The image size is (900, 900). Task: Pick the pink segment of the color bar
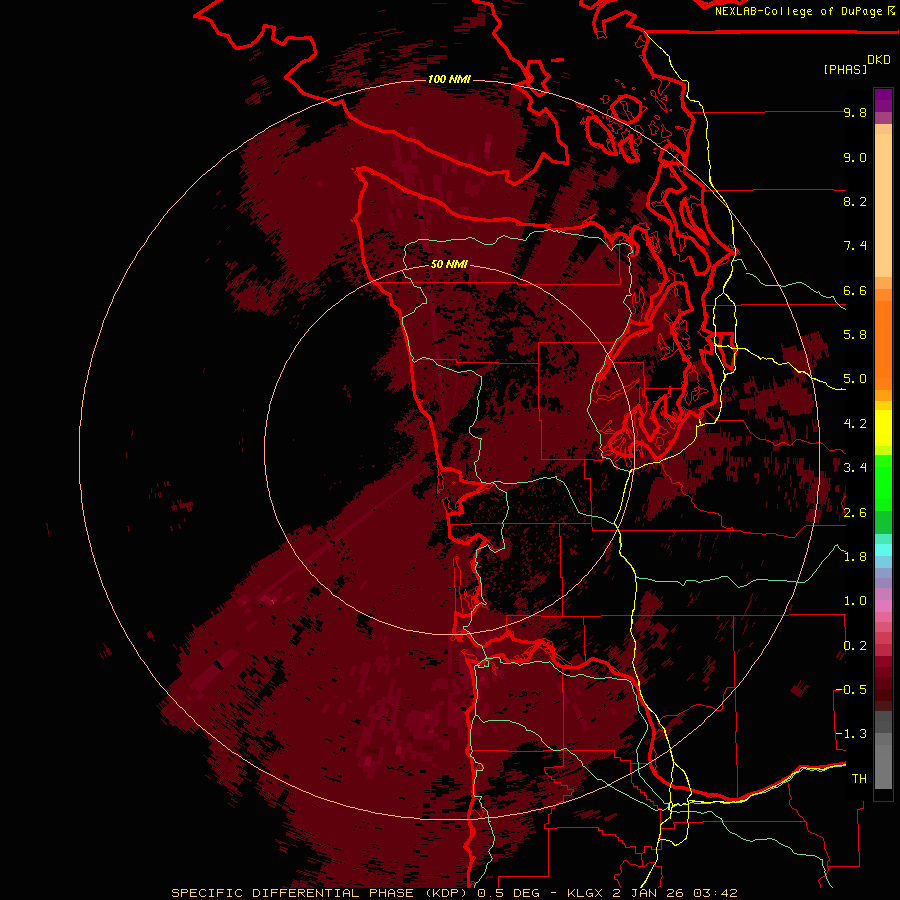(883, 606)
